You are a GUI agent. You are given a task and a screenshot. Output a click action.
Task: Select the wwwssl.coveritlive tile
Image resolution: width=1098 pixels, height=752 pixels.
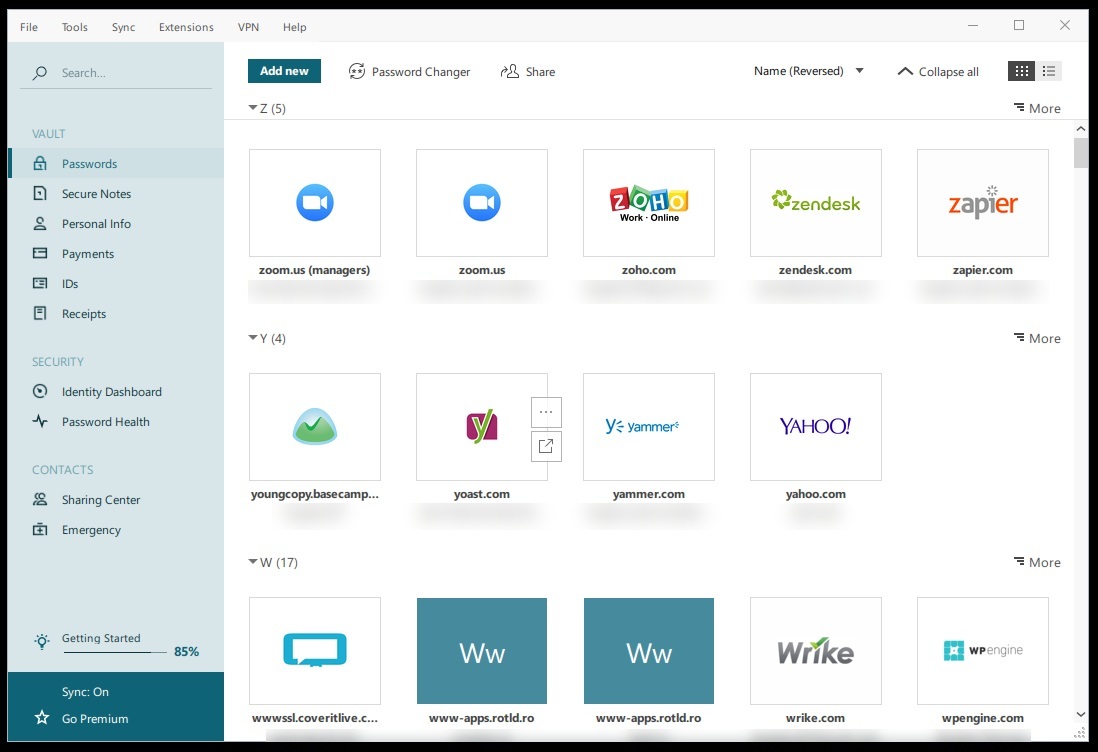[x=315, y=650]
